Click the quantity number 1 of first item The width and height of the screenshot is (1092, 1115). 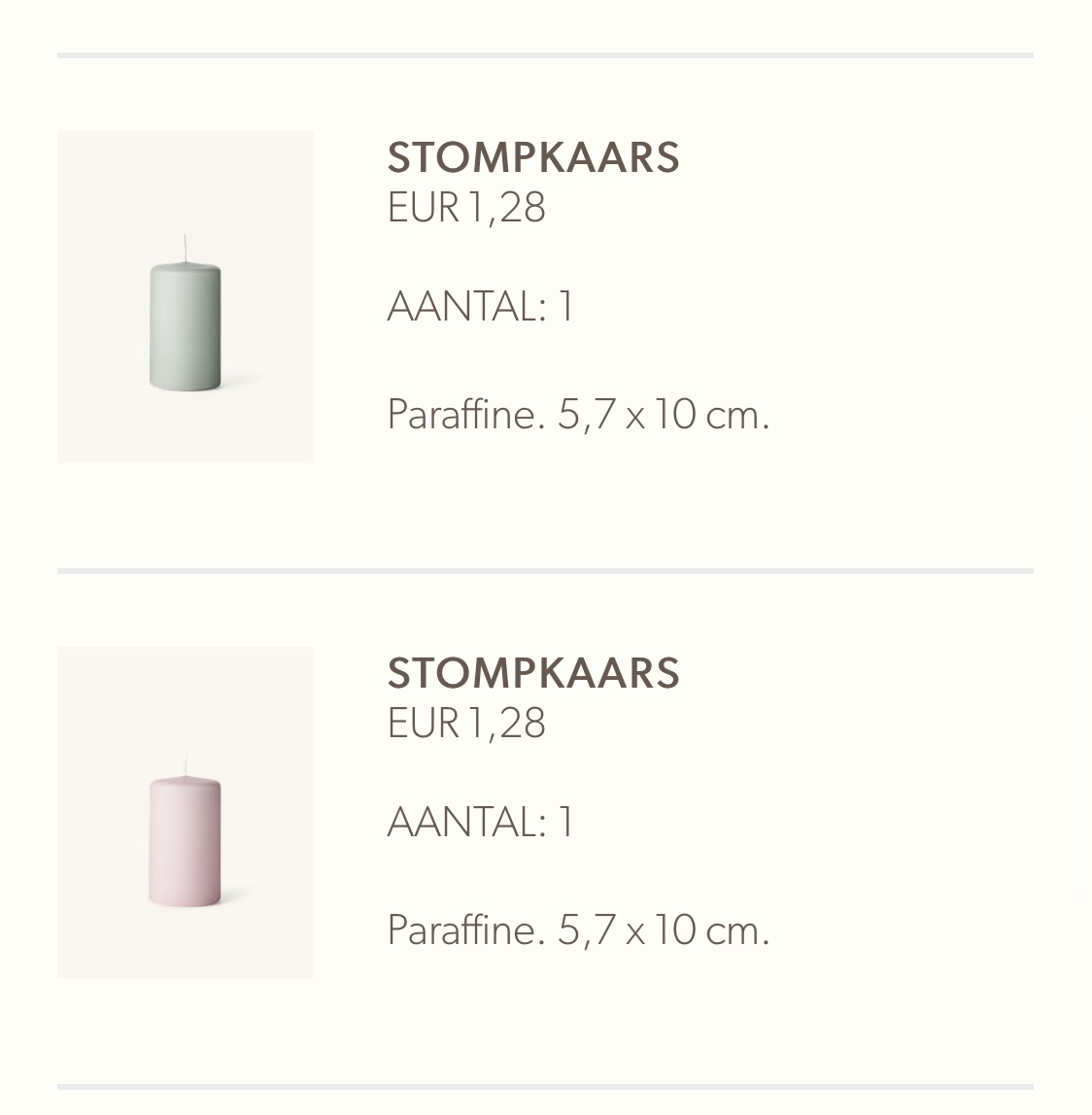pyautogui.click(x=565, y=307)
